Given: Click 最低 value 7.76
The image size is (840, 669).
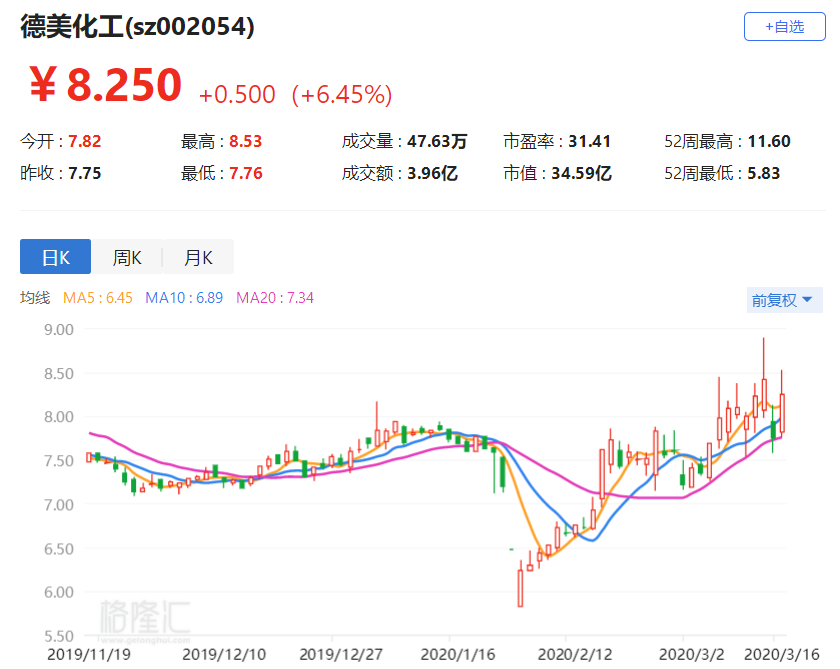Looking at the screenshot, I should click(x=246, y=173).
